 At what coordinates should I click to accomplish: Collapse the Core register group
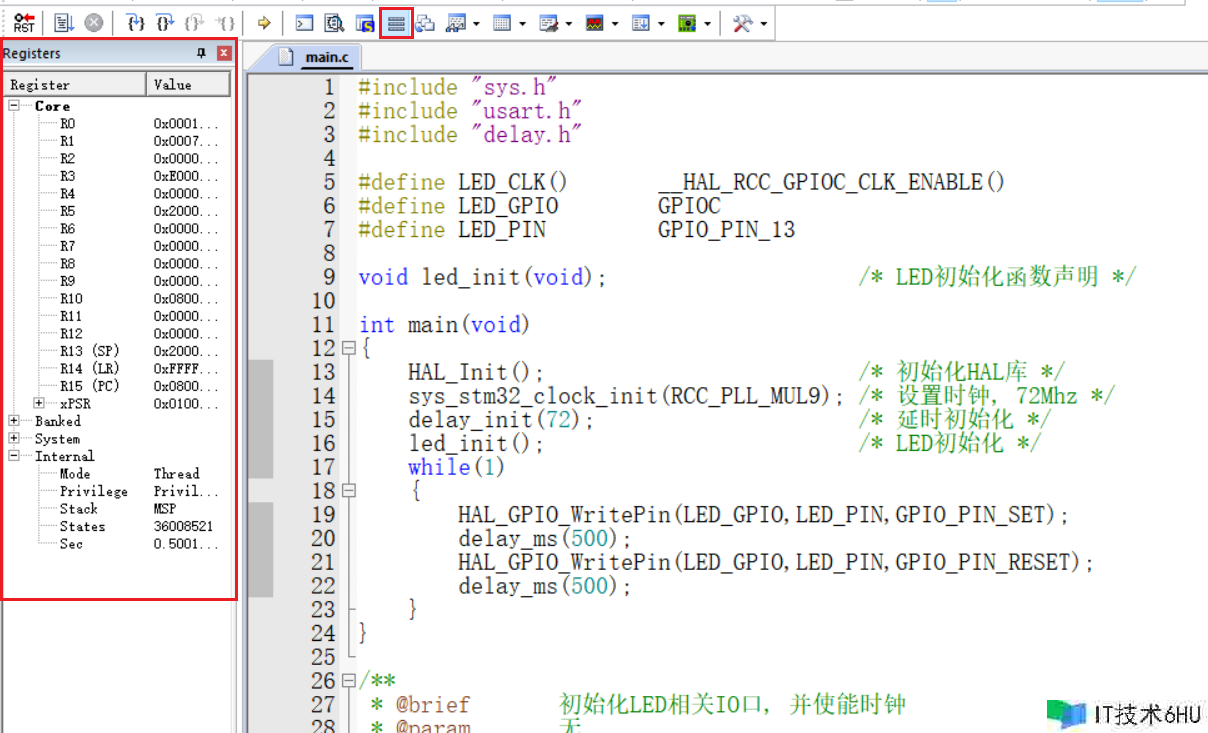coord(15,106)
